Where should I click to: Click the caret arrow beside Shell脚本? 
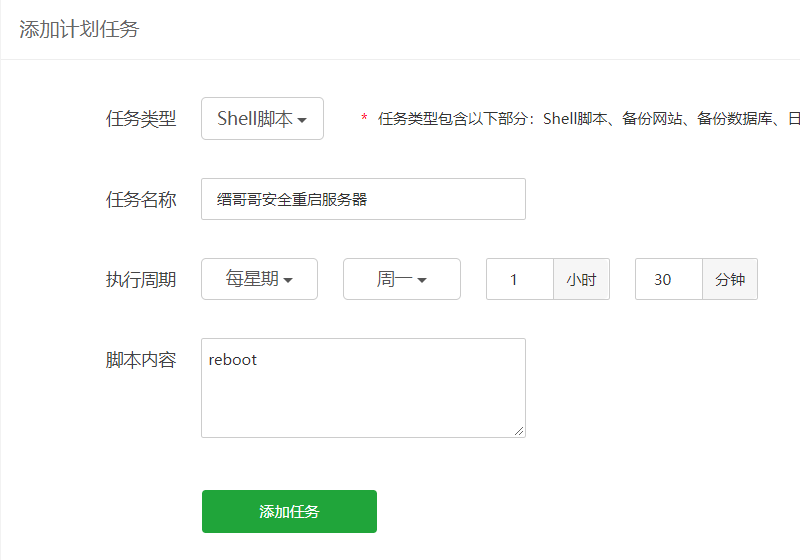[302, 120]
